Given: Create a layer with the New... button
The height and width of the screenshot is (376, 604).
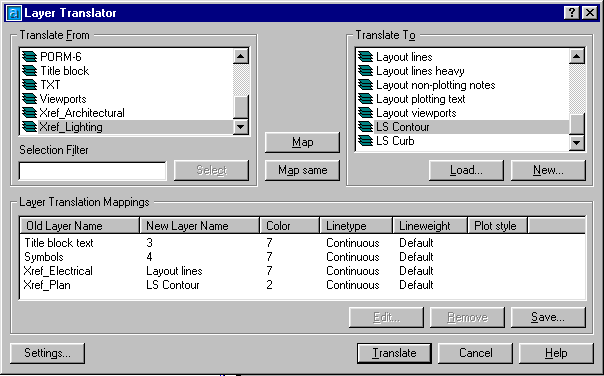Looking at the screenshot, I should click(x=548, y=170).
